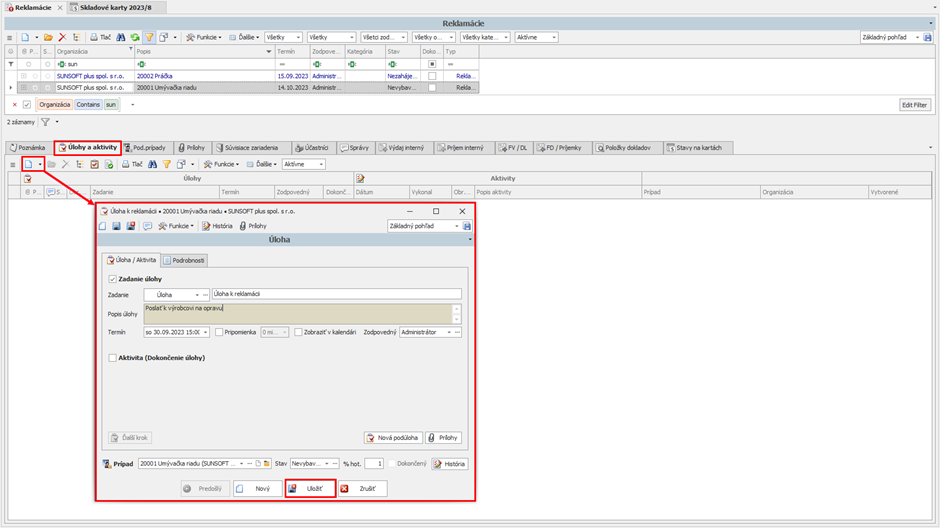Image resolution: width=940 pixels, height=528 pixels.
Task: Open the Stav dropdown showing Nevybav
Action: click(x=326, y=464)
